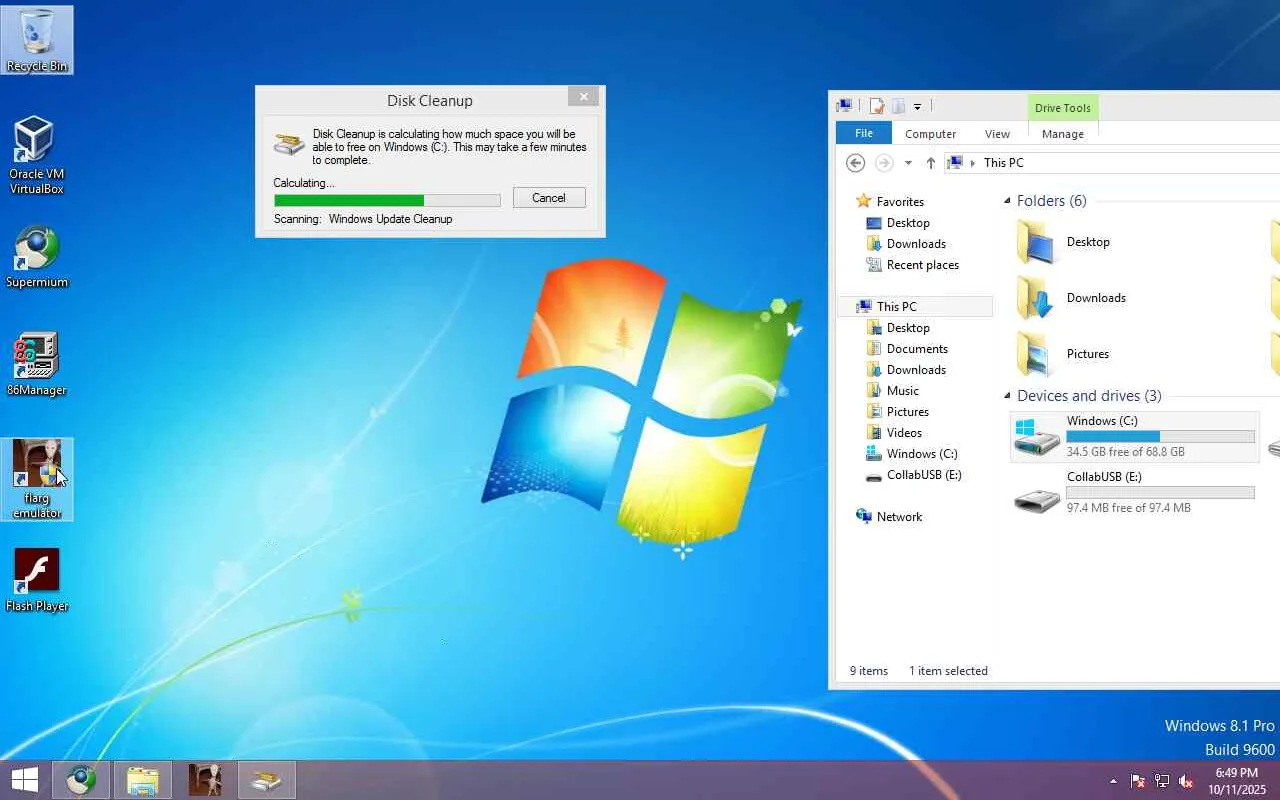Open the address bar chevron before This PC

tap(972, 163)
